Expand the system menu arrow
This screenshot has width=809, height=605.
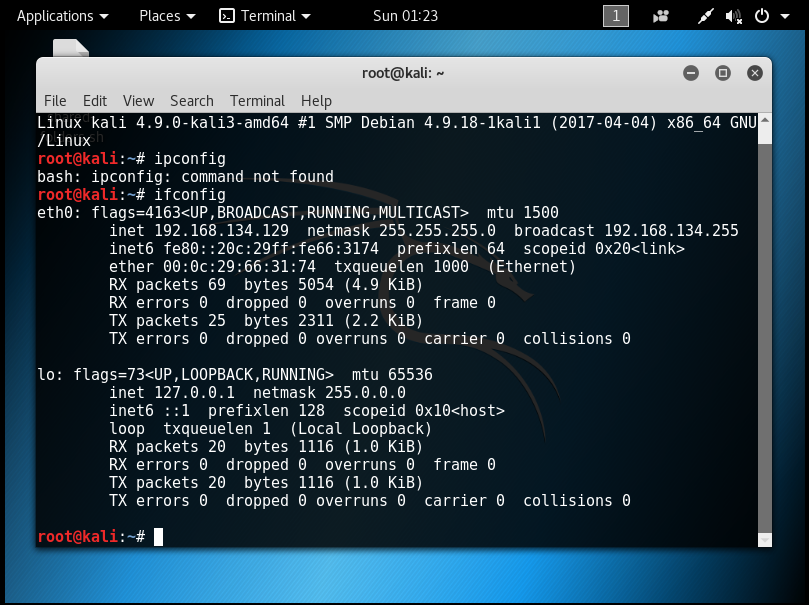(x=785, y=17)
